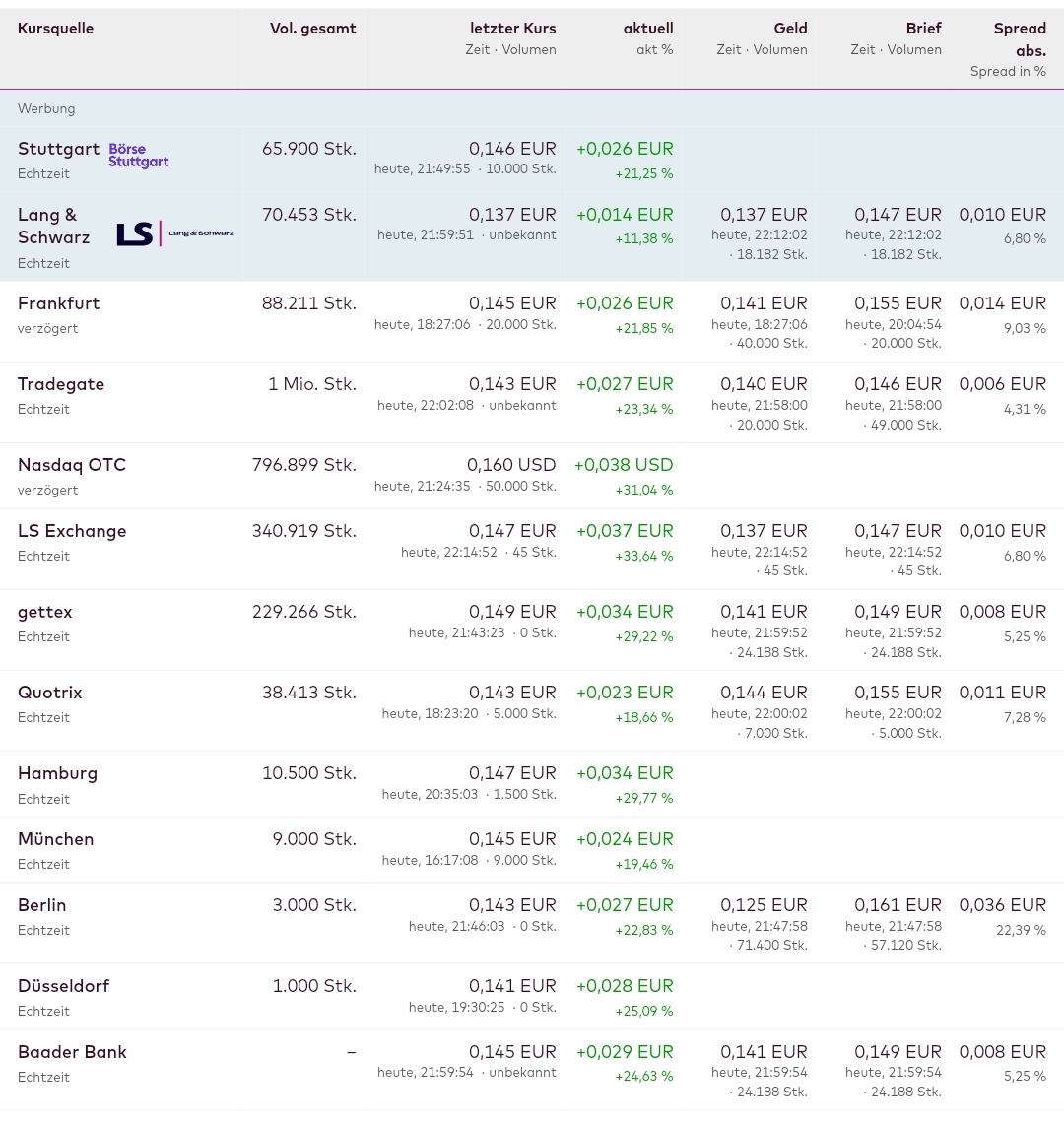This screenshot has width=1064, height=1125.
Task: Click the Geld column header
Action: 791,28
